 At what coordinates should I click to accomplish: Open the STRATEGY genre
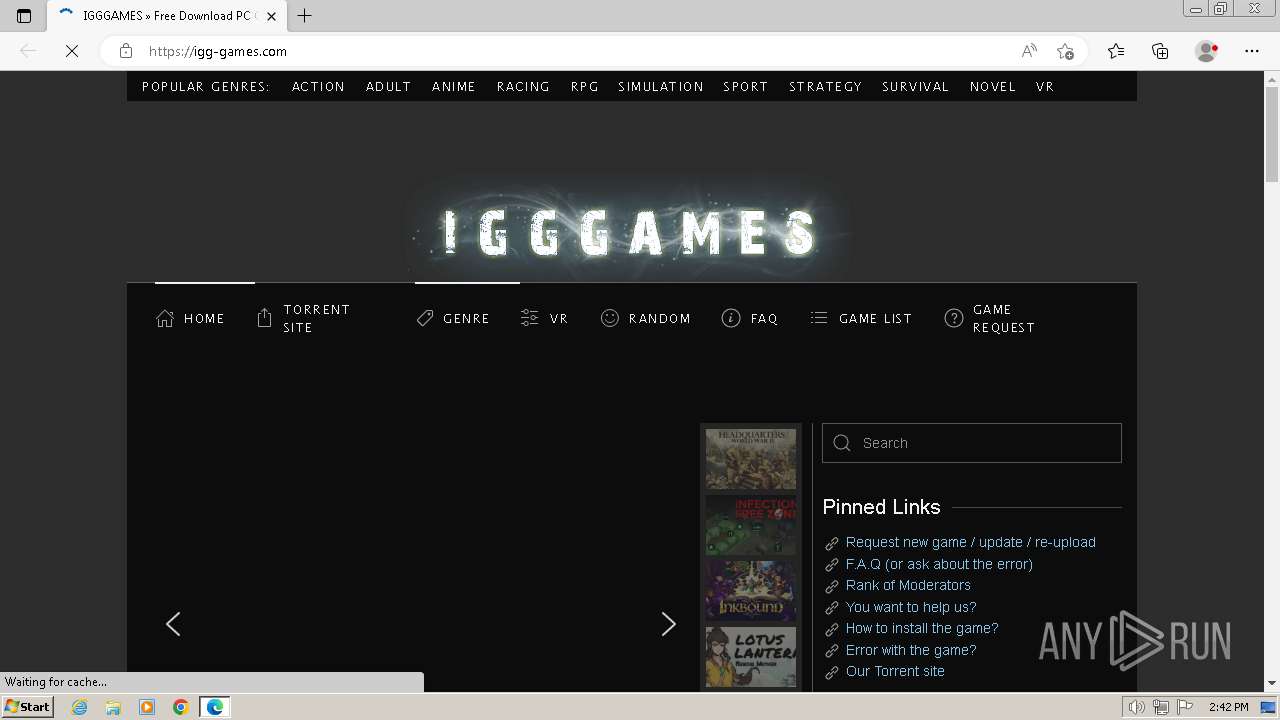pos(825,87)
